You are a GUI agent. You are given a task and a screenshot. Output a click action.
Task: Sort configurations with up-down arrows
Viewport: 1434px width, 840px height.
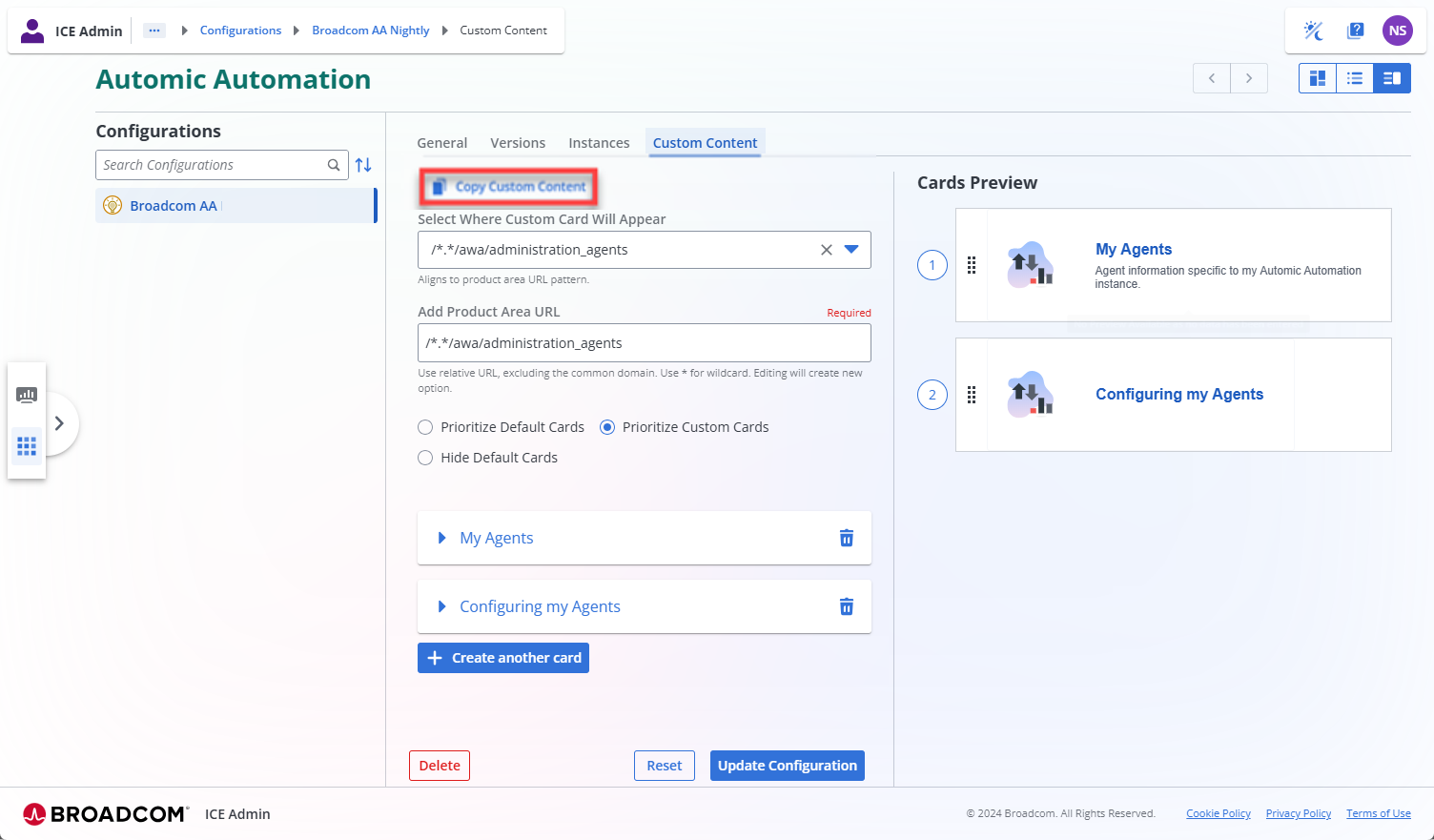click(x=363, y=165)
